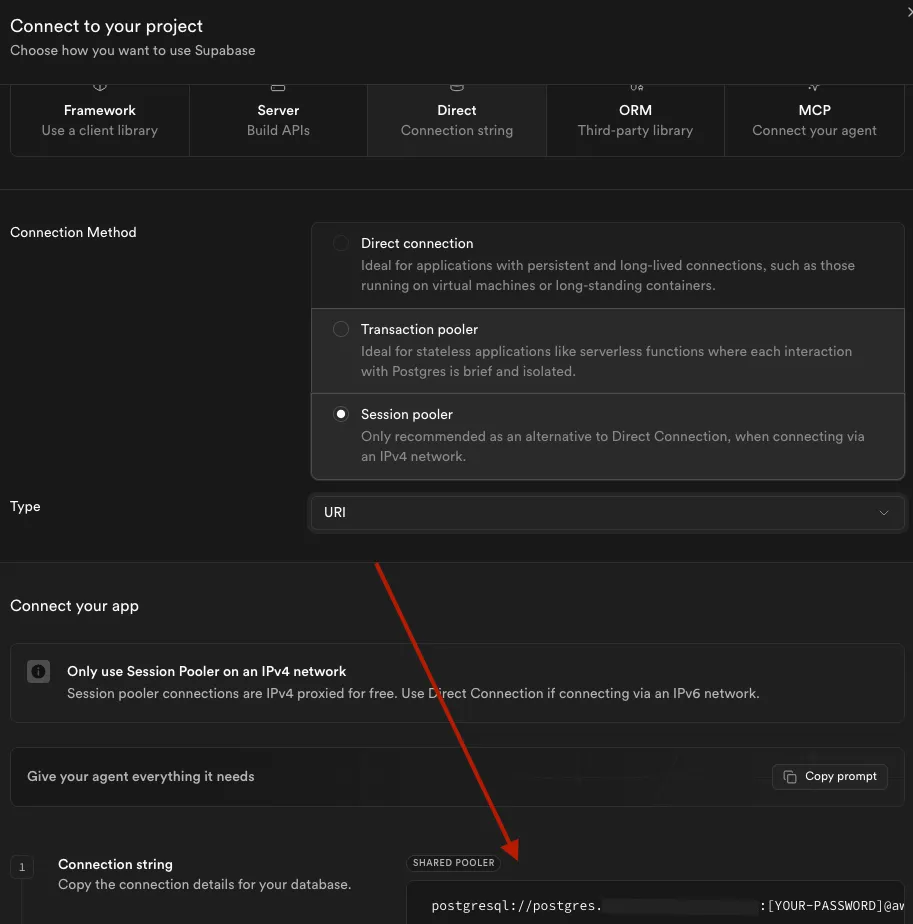Screen dimensions: 913x924
Task: Open the Direct Connection string tab
Action: click(457, 120)
